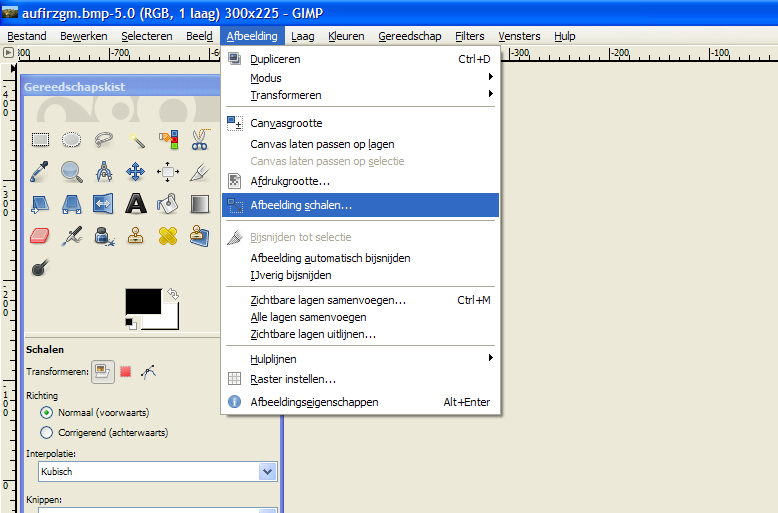Select the Fuzzy Select magic wand tool

[x=136, y=140]
